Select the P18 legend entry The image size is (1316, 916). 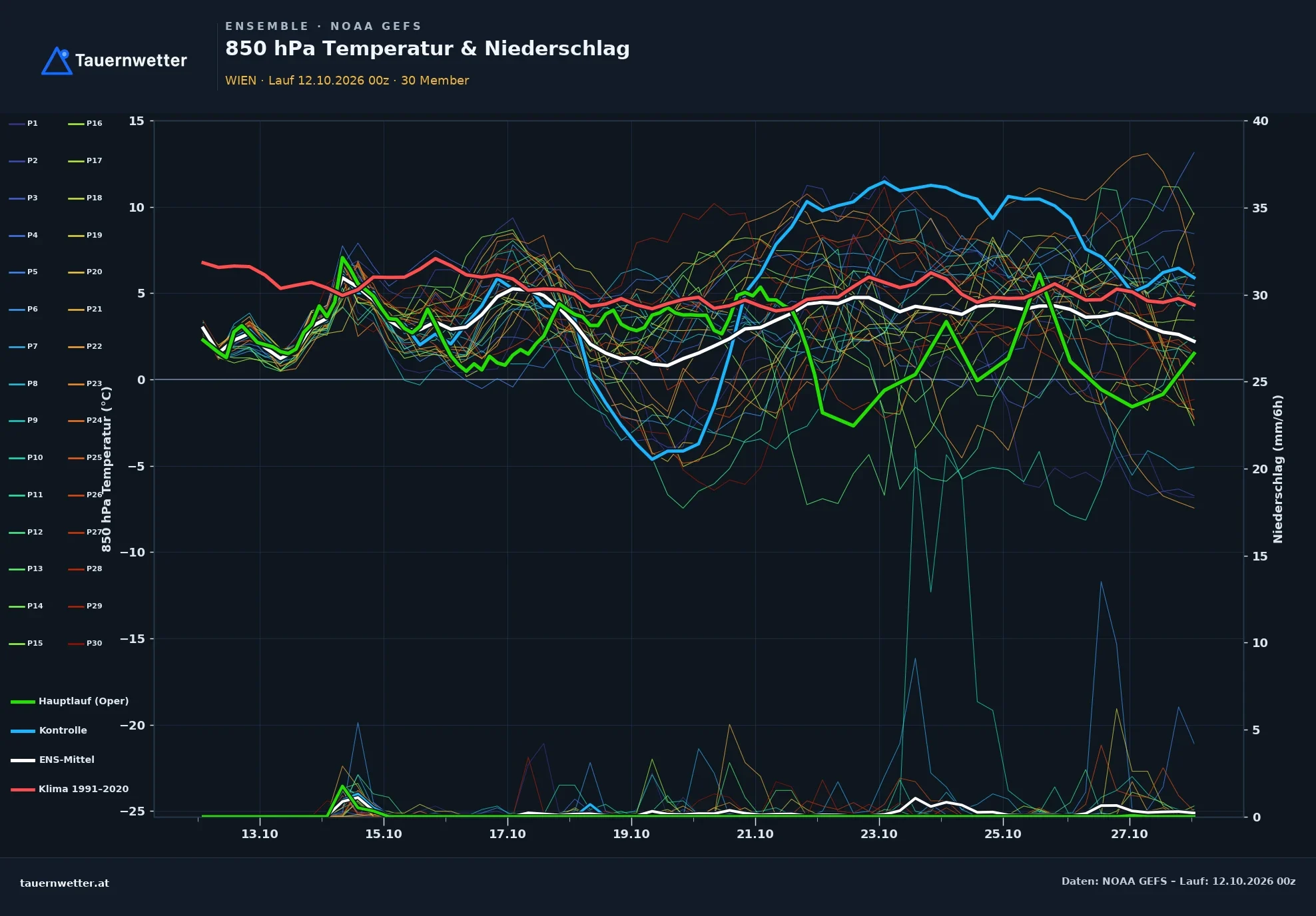pyautogui.click(x=85, y=198)
